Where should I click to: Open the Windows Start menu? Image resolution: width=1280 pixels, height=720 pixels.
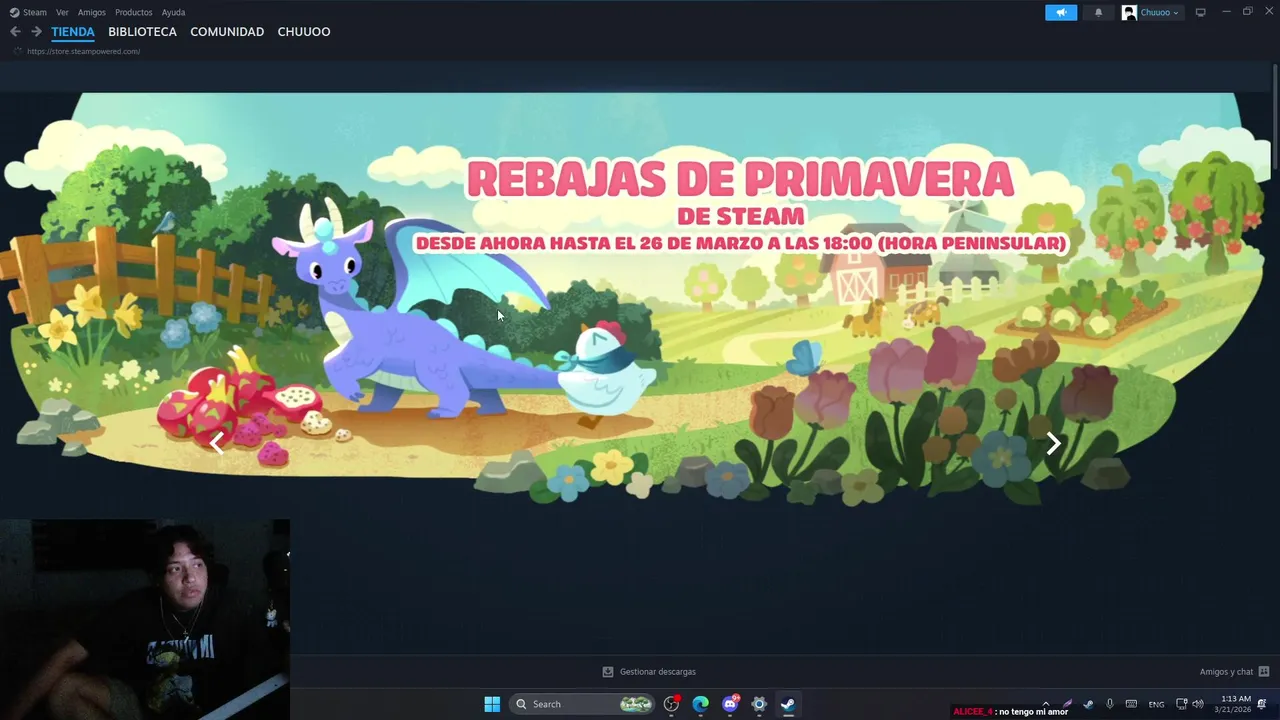tap(492, 704)
